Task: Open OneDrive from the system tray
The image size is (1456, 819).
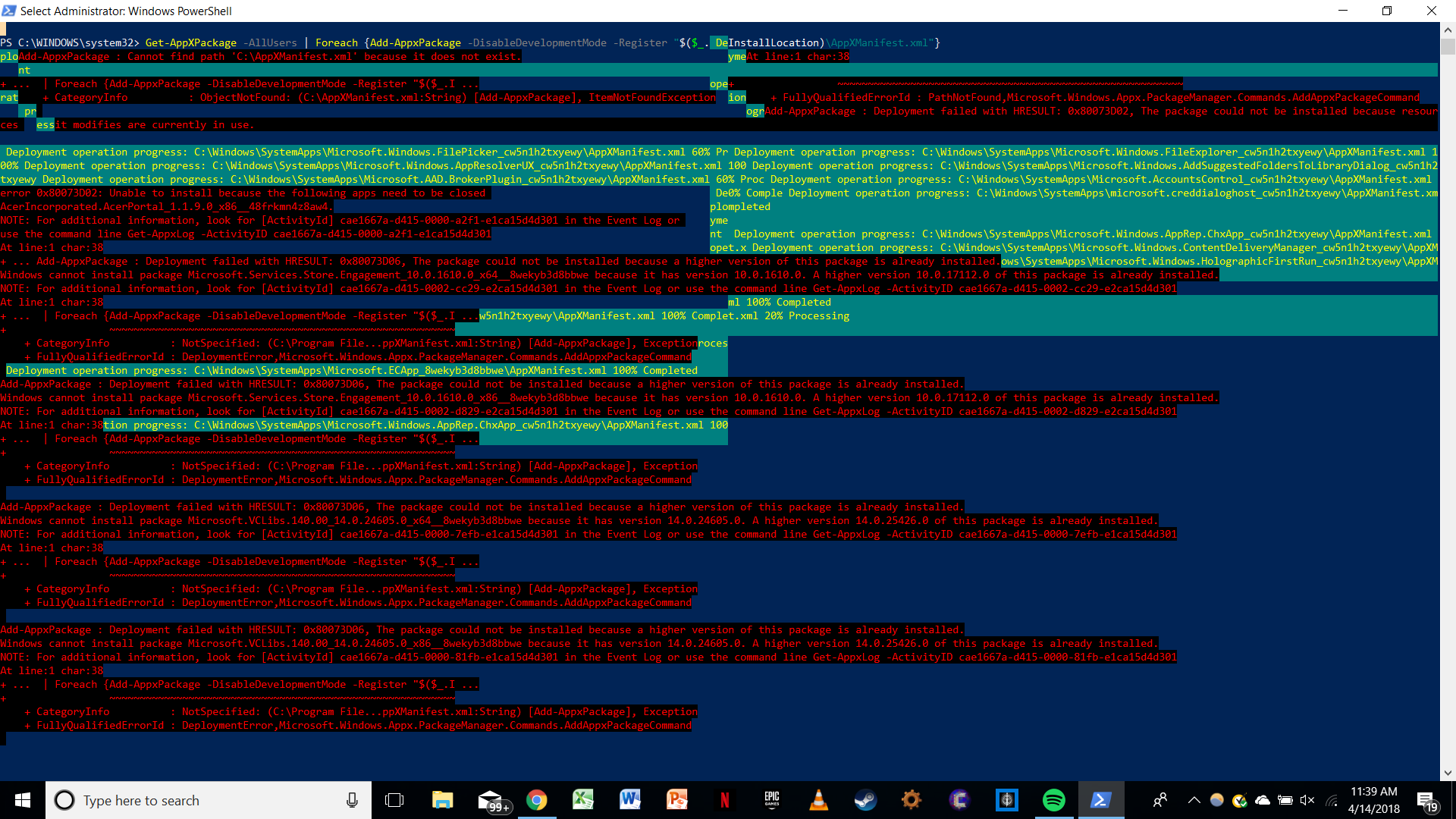Action: (1263, 800)
